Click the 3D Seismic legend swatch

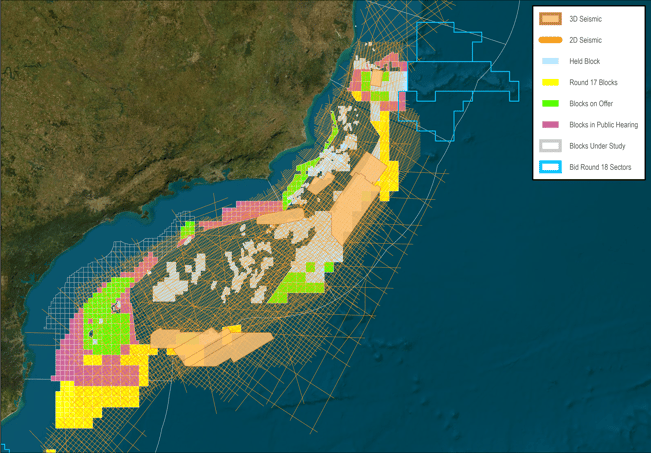point(551,19)
